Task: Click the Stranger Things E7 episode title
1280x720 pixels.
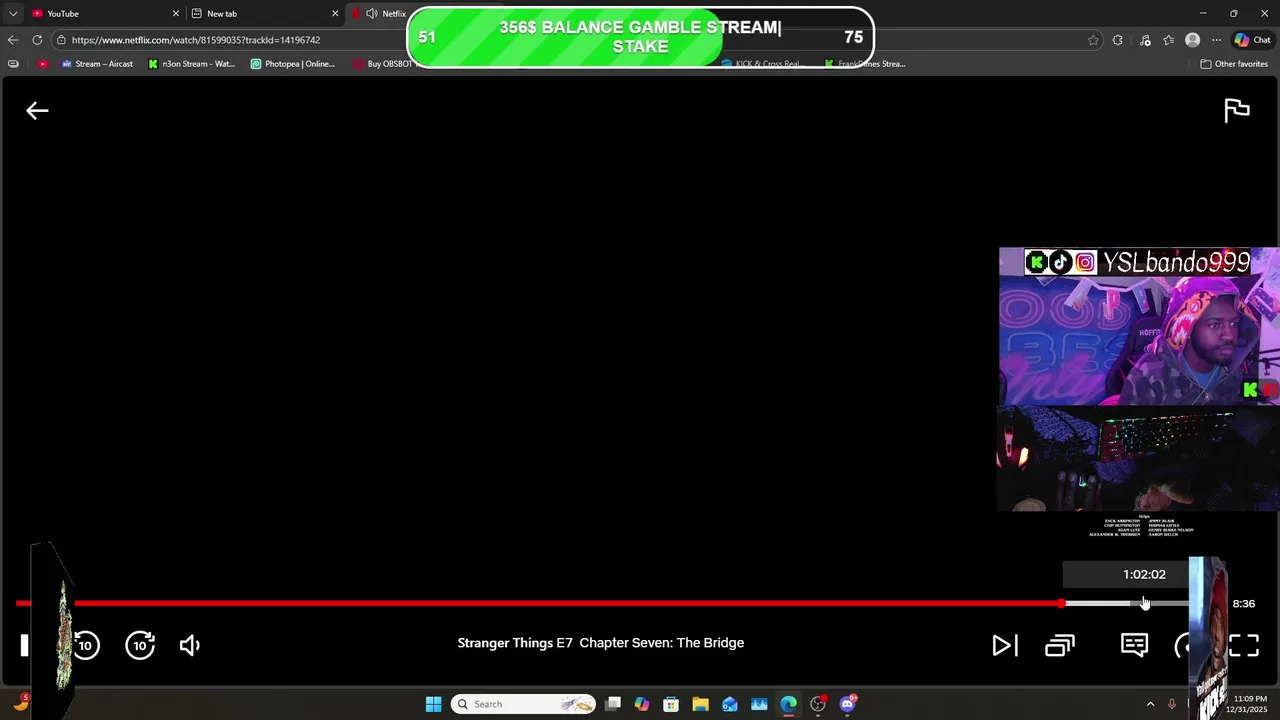Action: coord(600,643)
